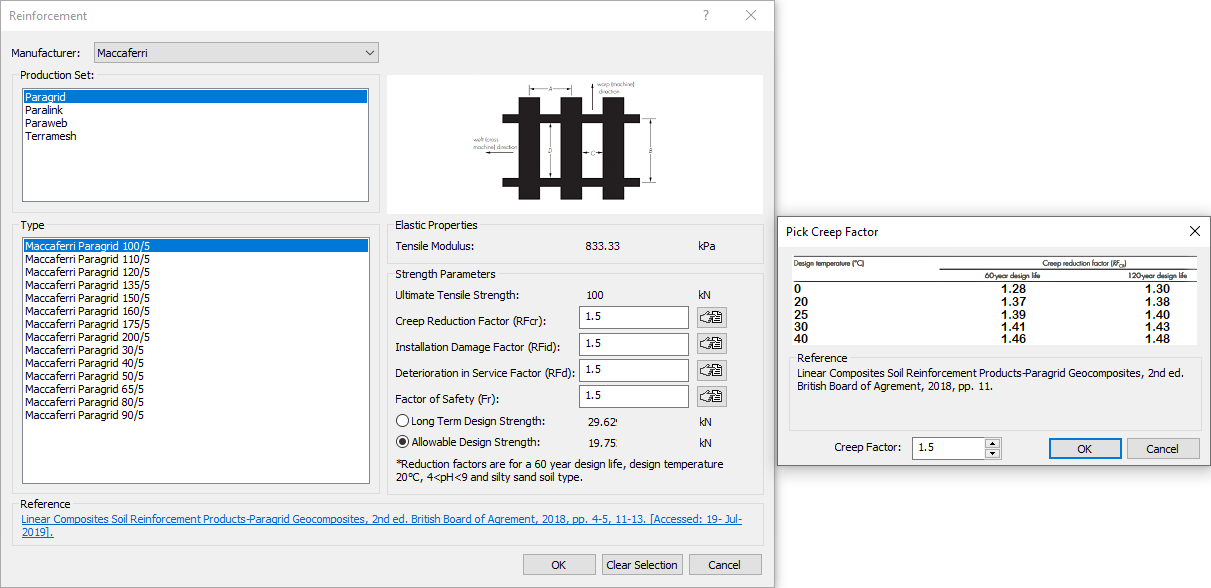Select Maccaferri Paragrid 100/5 type
Viewport: 1211px width, 588px height.
(x=195, y=246)
